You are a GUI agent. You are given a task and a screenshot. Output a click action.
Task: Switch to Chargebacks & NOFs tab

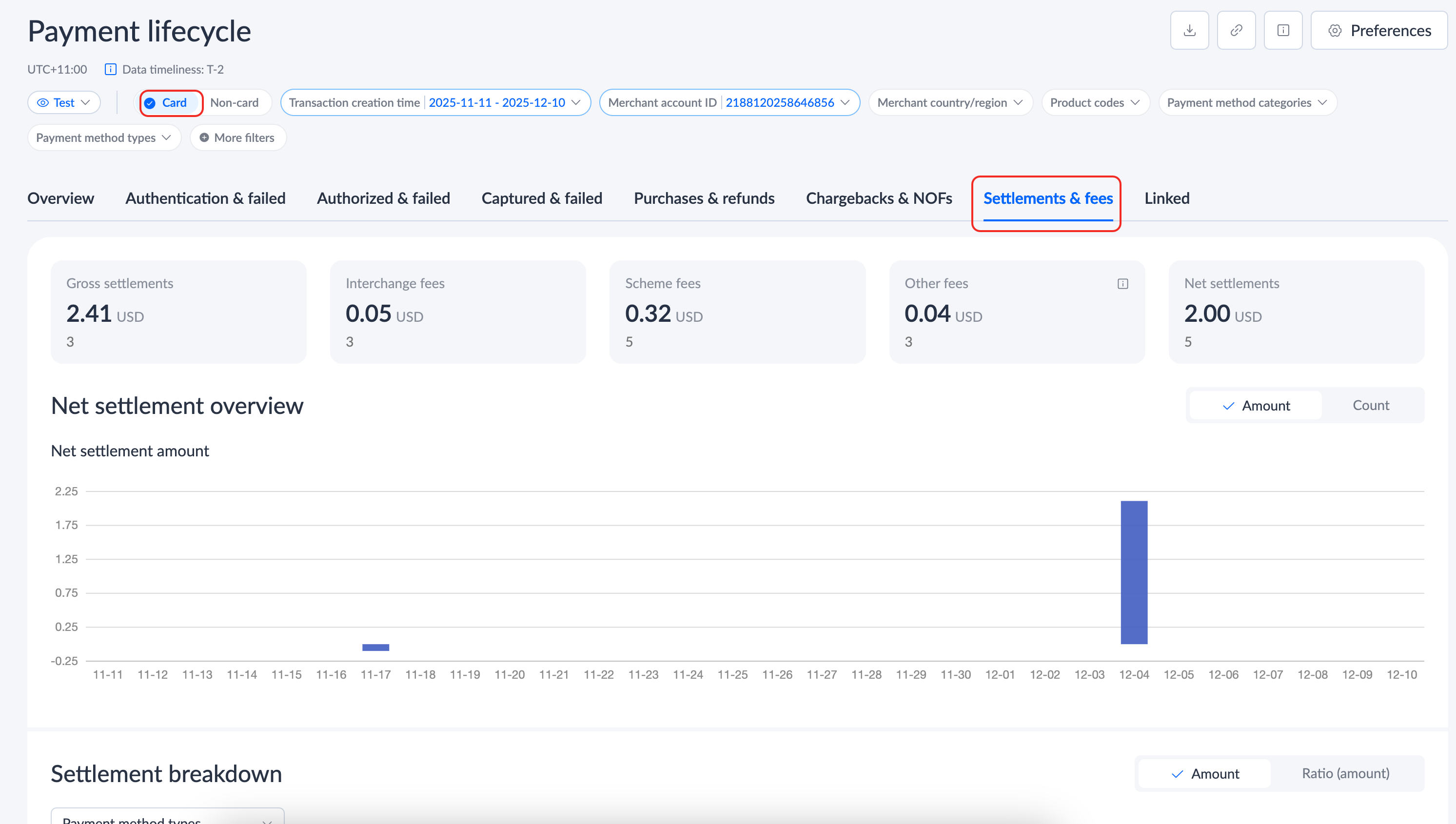[x=878, y=198]
